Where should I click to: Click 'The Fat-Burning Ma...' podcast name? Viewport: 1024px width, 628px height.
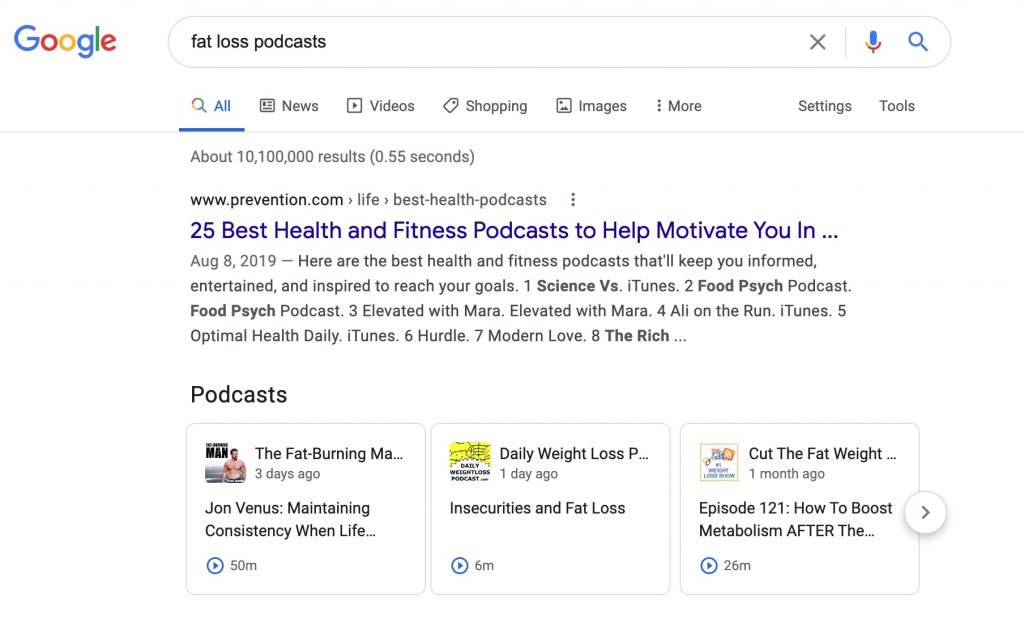pos(329,454)
